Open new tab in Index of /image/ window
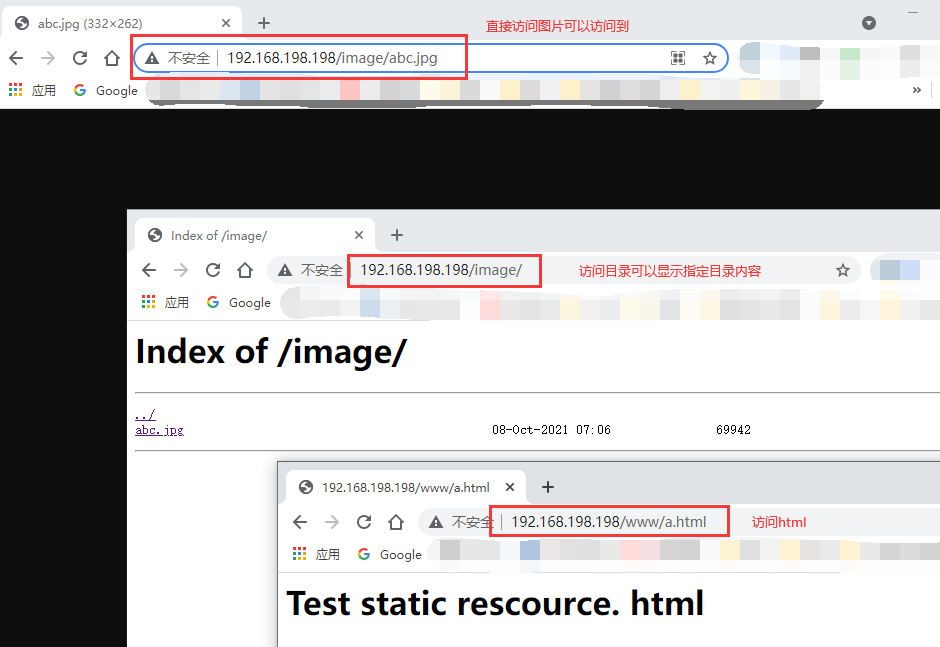 pos(397,235)
